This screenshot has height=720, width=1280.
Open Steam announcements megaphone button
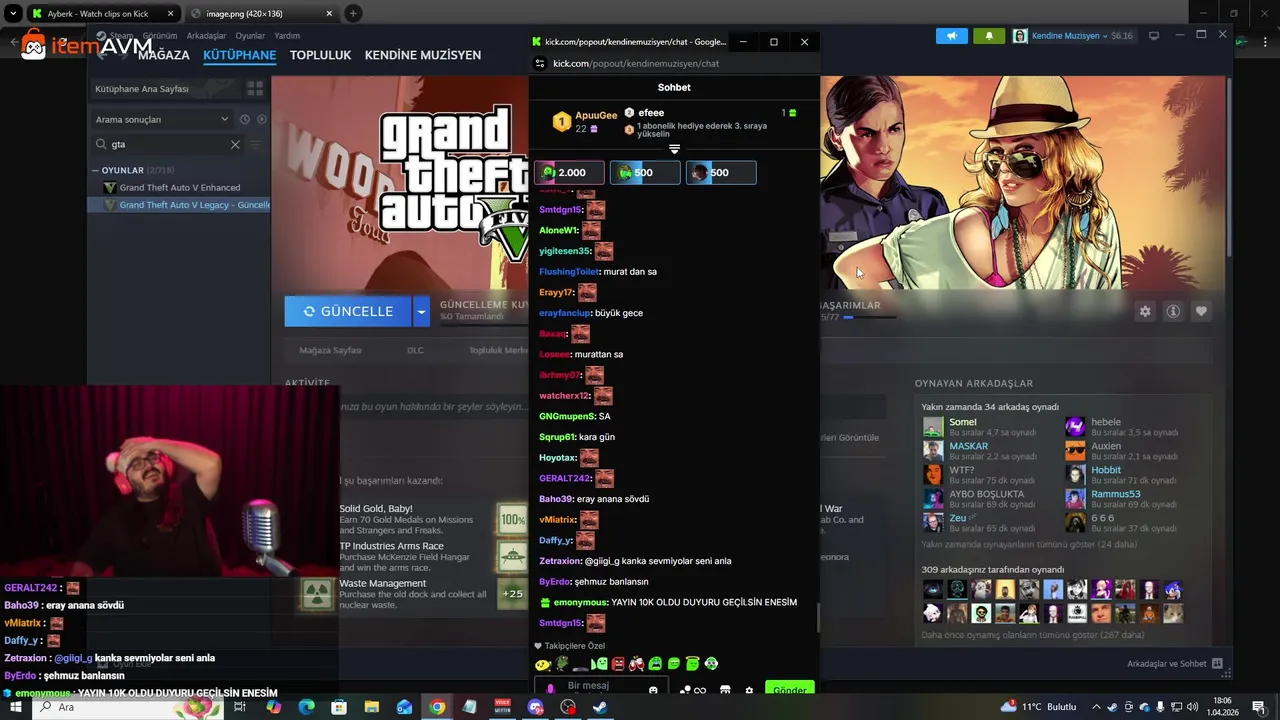click(x=952, y=36)
